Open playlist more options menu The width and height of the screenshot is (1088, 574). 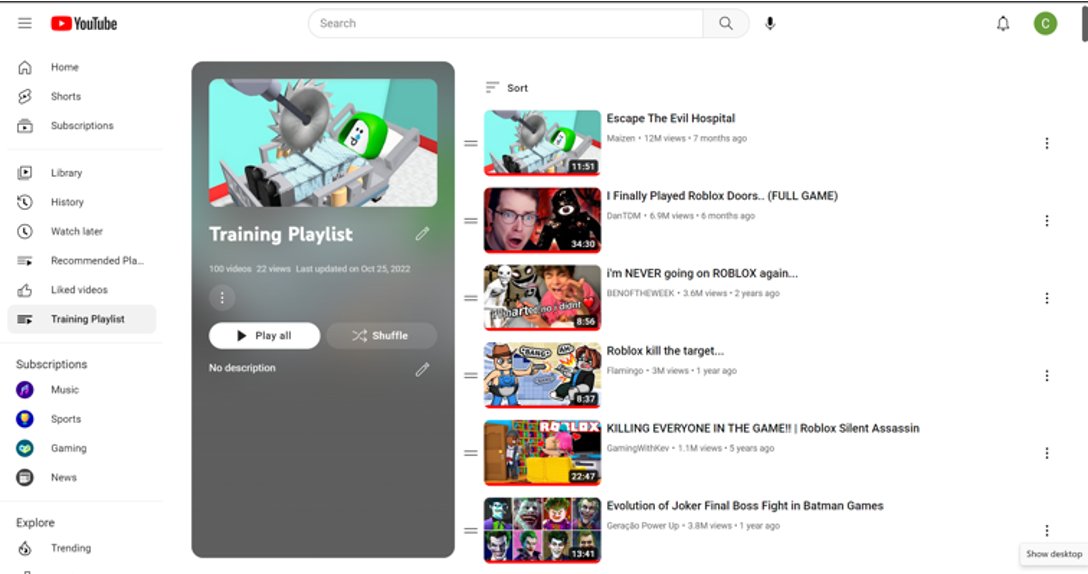222,298
